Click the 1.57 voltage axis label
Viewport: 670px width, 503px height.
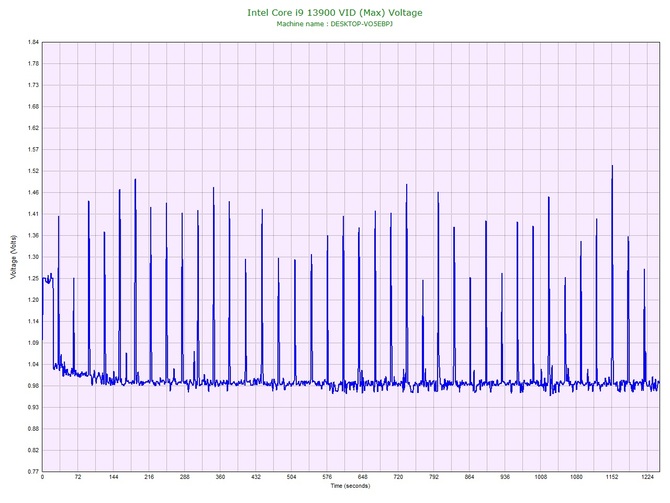[x=33, y=150]
